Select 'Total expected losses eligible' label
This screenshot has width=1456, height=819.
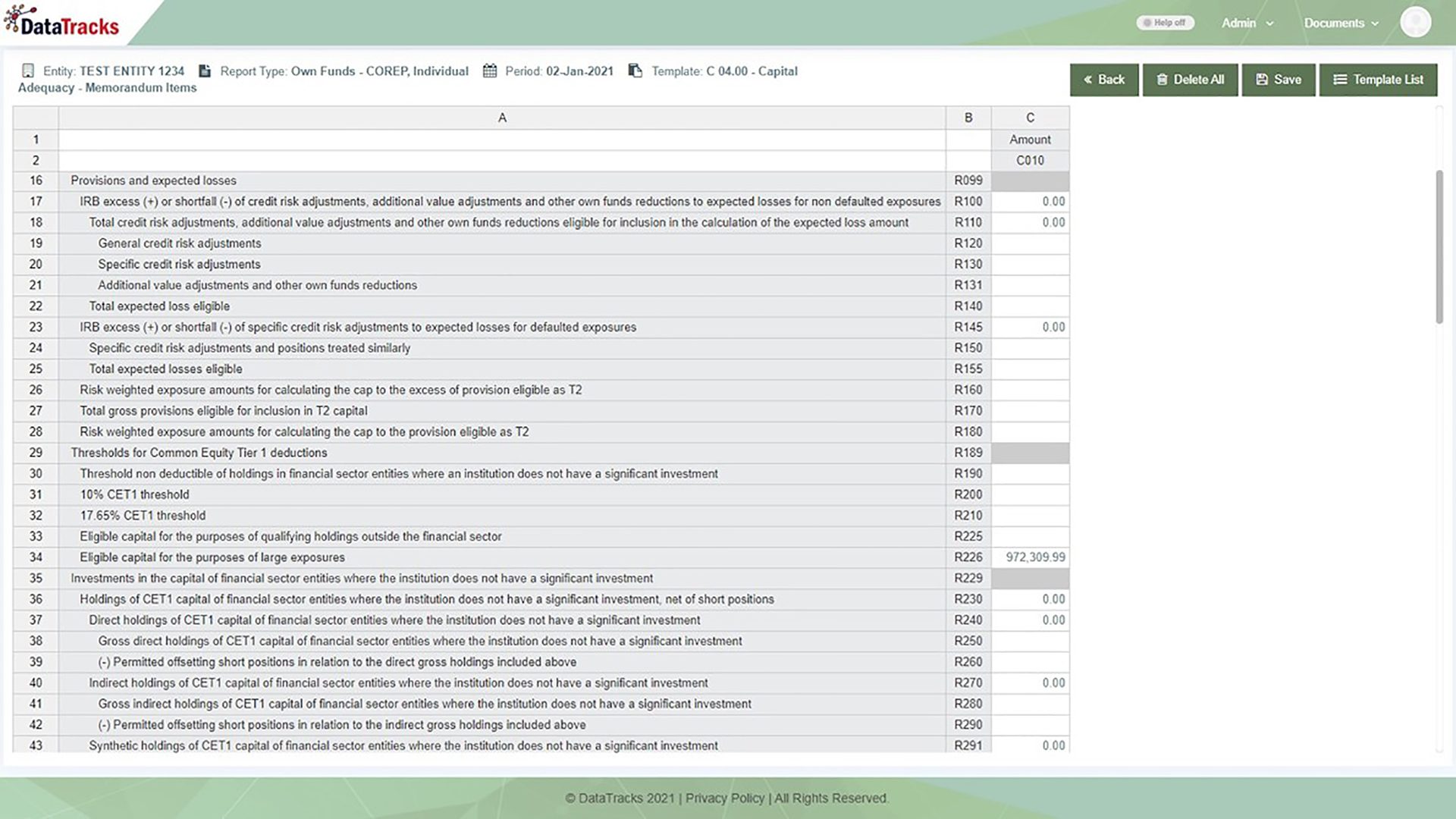pyautogui.click(x=165, y=369)
